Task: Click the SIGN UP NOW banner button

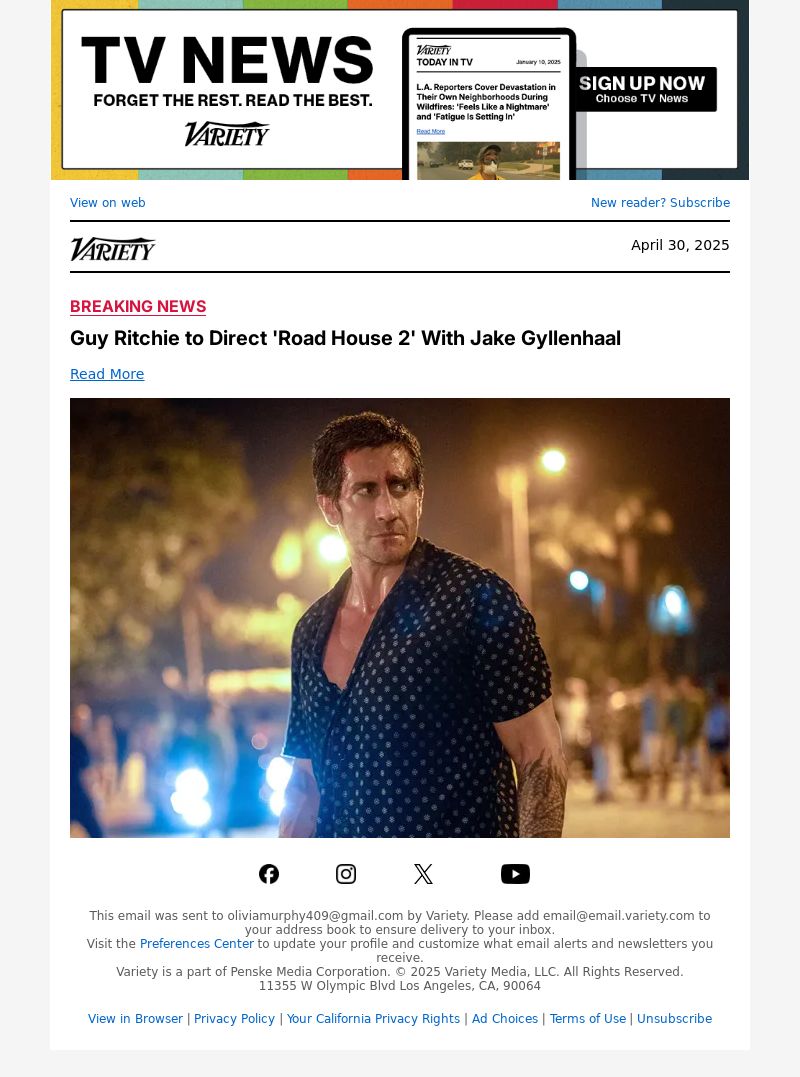Action: 641,89
